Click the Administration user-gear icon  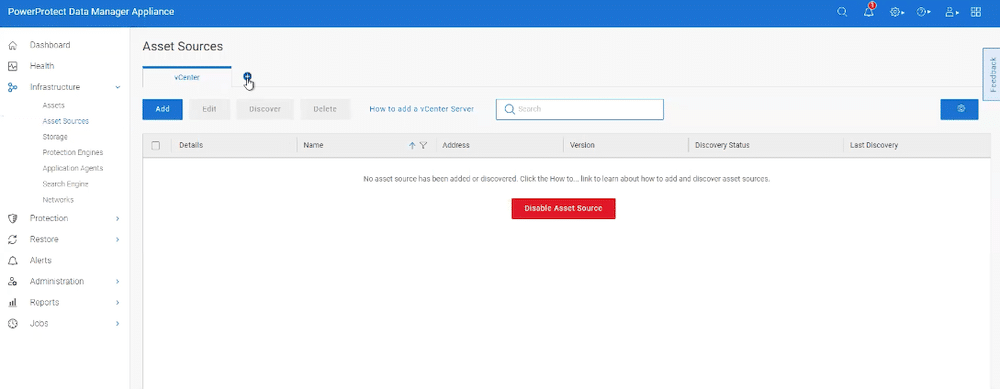click(12, 282)
